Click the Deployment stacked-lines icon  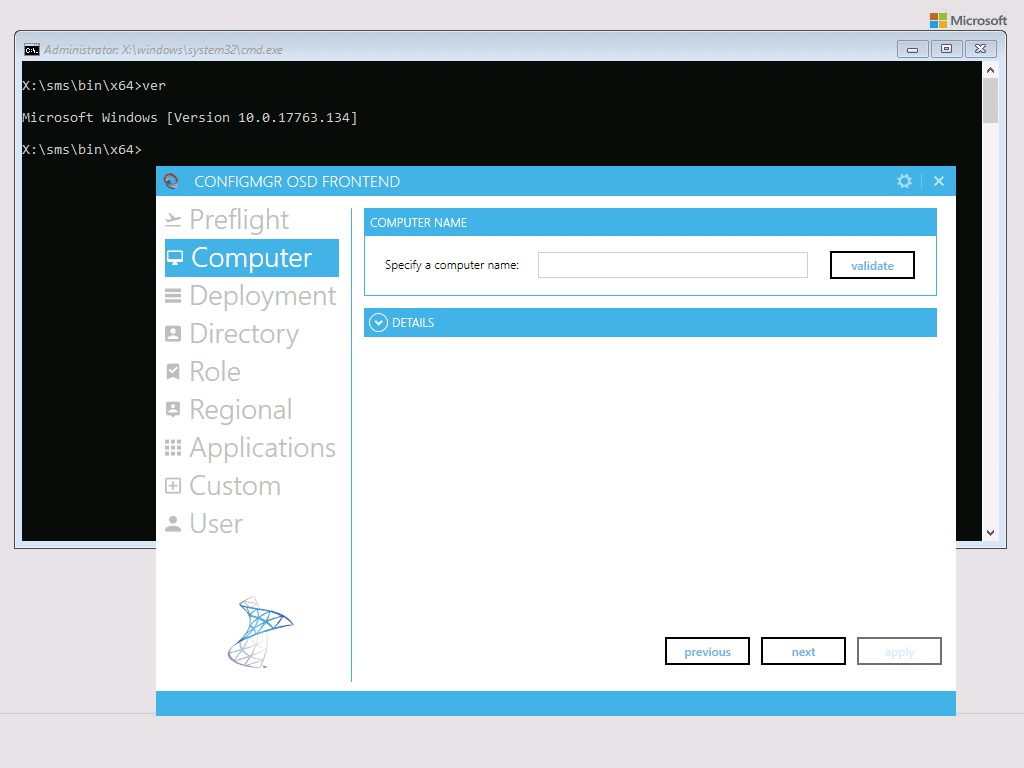173,296
